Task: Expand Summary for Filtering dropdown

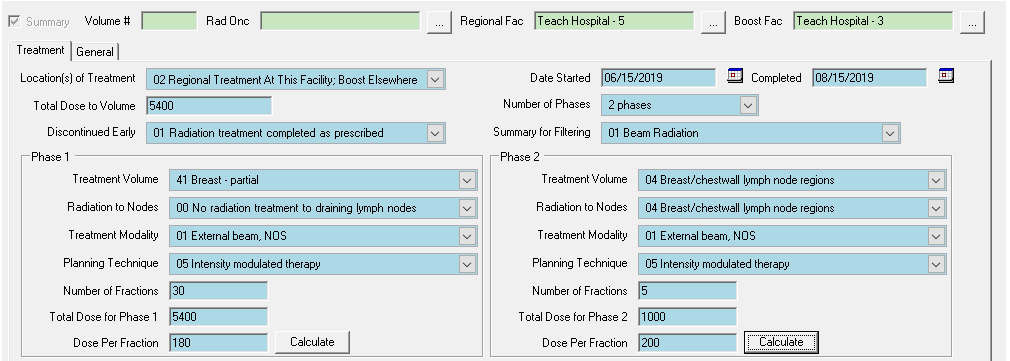Action: [x=890, y=133]
